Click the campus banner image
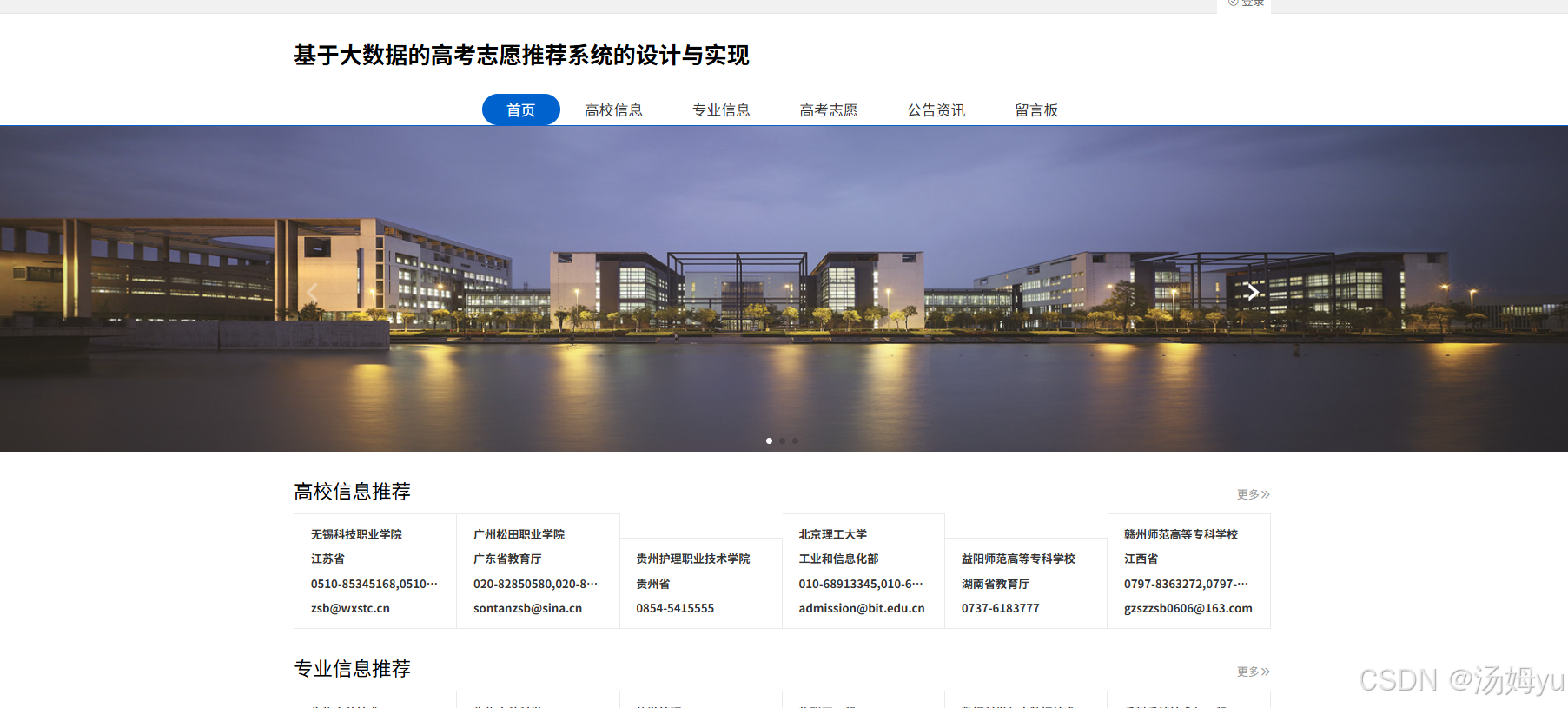This screenshot has width=1568, height=708. click(x=784, y=288)
